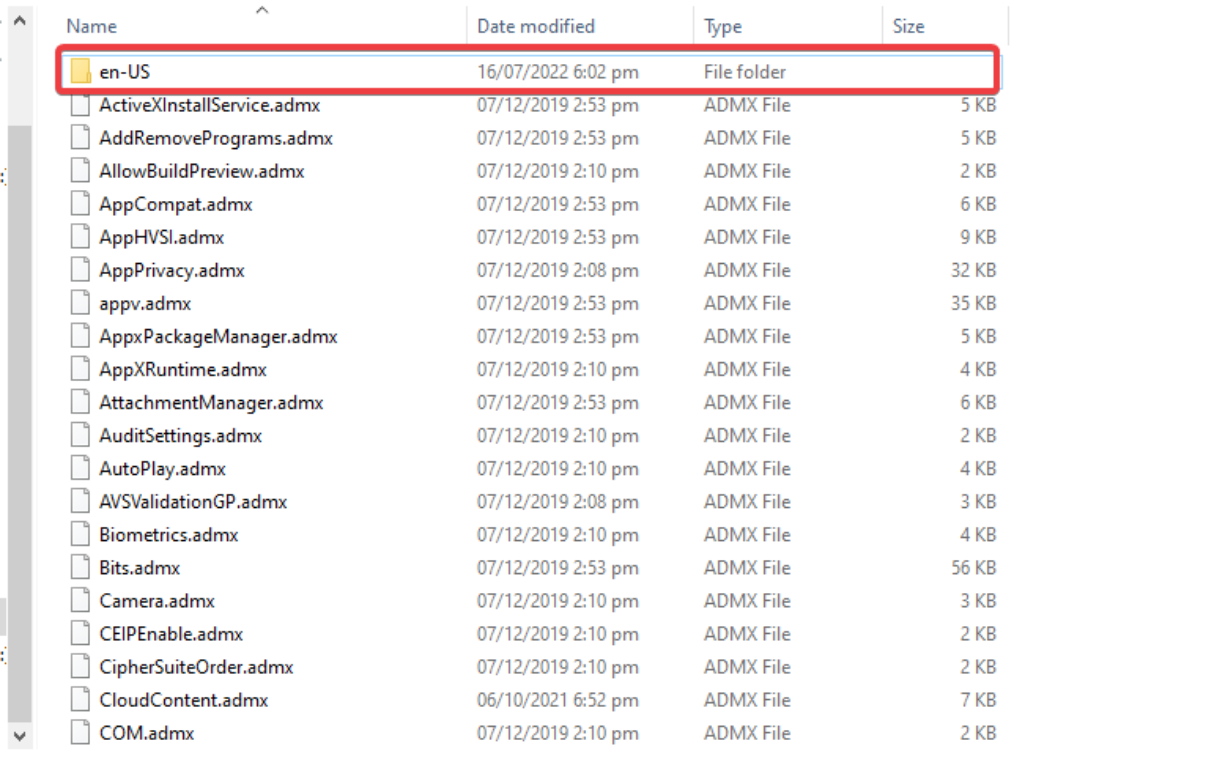Click AppxPackageManager.admx file icon

tap(81, 336)
